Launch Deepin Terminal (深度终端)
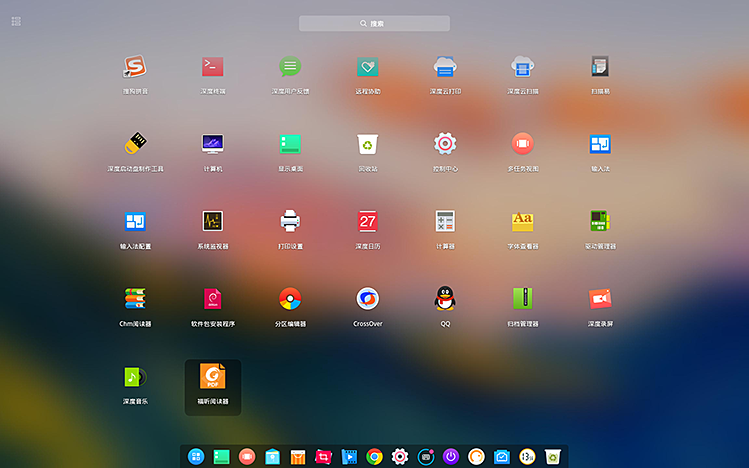 click(212, 67)
